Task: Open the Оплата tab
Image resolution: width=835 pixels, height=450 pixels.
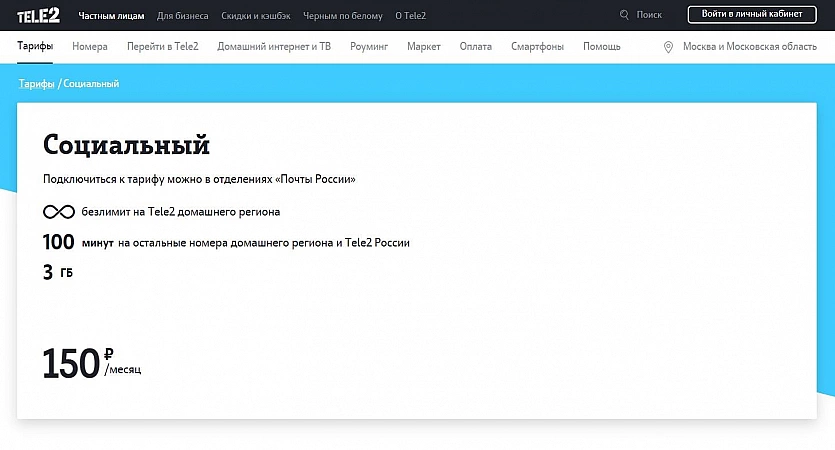Action: pos(475,47)
